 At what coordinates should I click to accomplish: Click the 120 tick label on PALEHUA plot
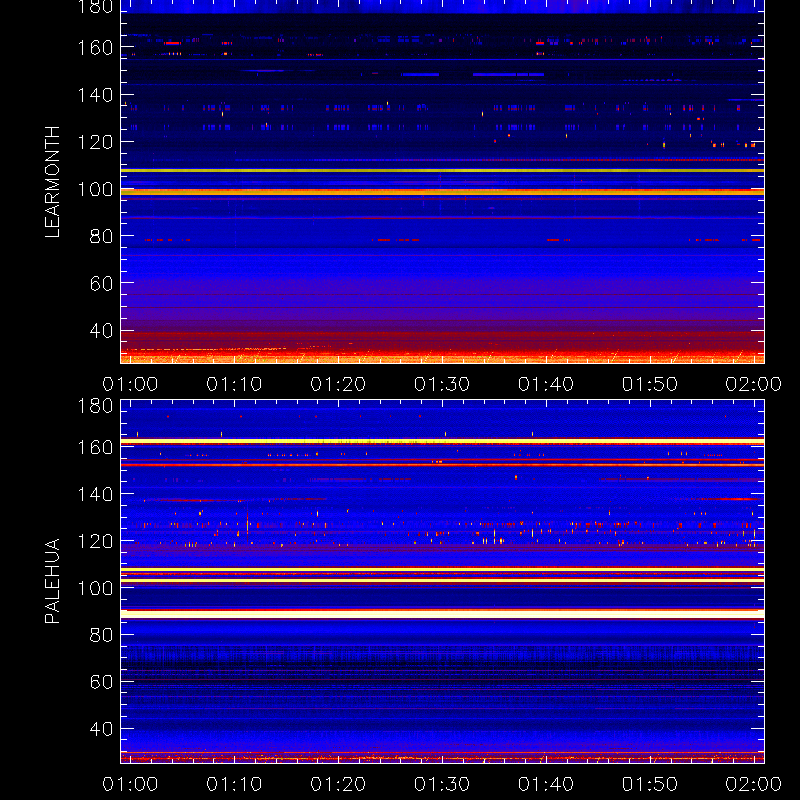pos(95,541)
